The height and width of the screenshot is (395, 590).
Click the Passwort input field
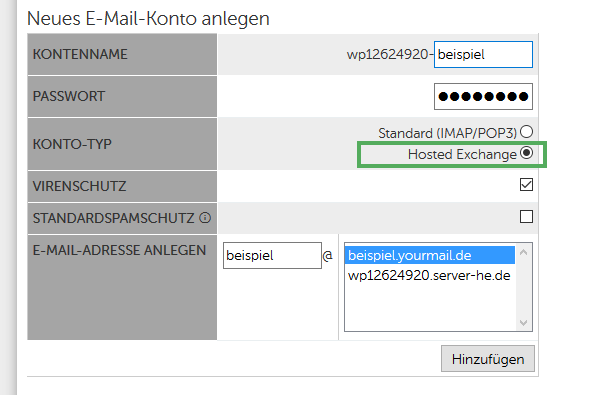tap(483, 97)
